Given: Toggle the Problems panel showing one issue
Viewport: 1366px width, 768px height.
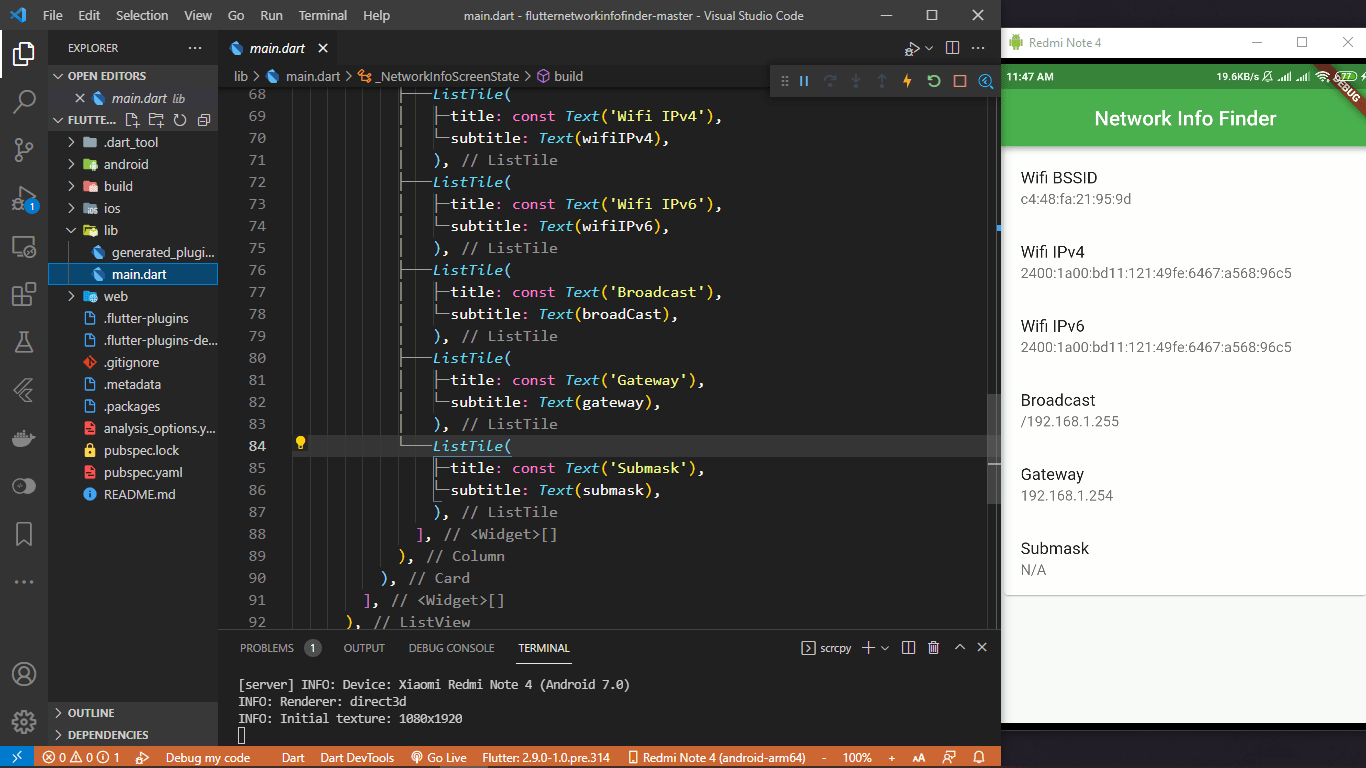Looking at the screenshot, I should pos(267,648).
